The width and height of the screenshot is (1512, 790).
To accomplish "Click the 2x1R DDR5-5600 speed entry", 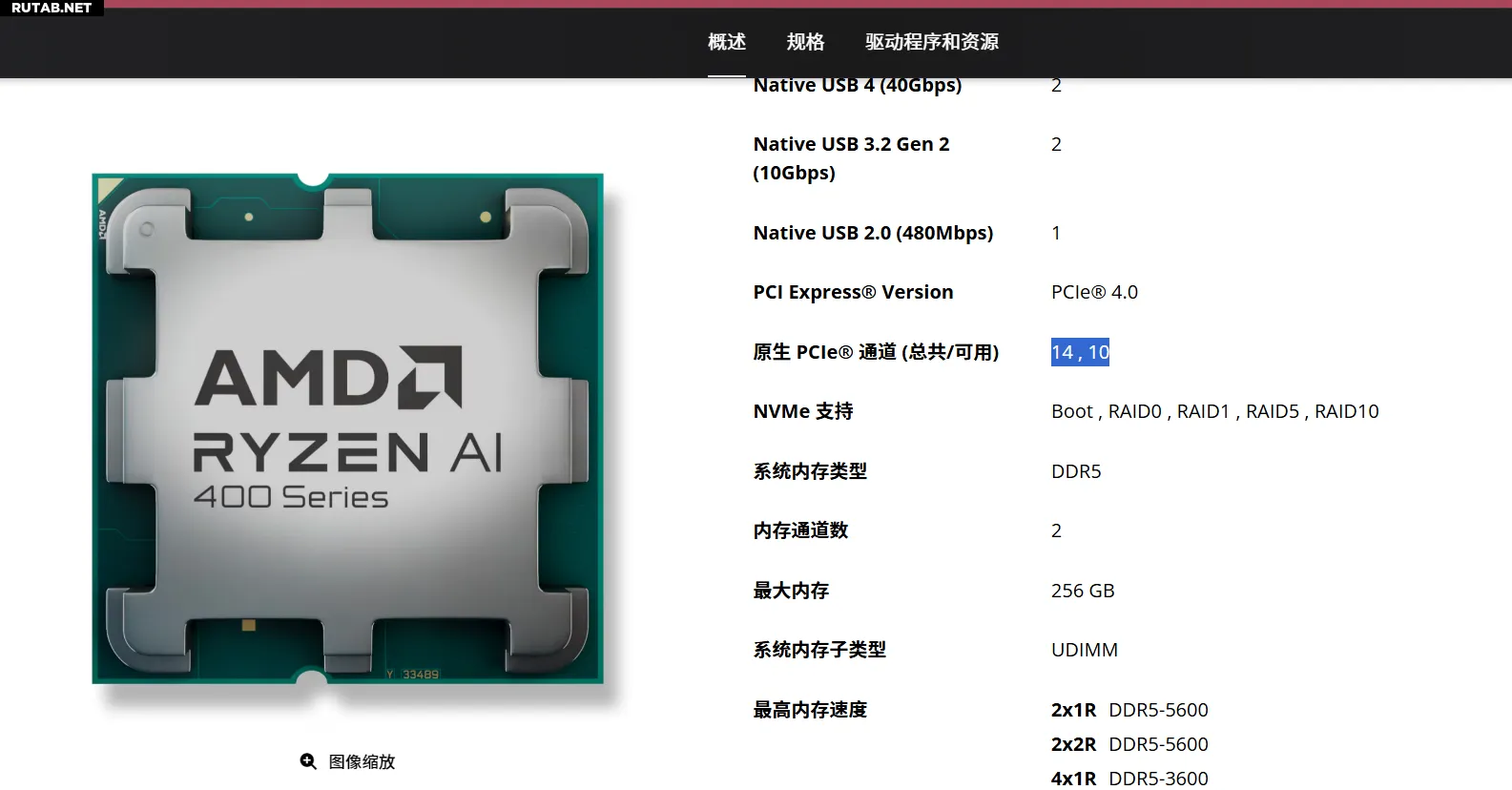I will [x=1129, y=710].
